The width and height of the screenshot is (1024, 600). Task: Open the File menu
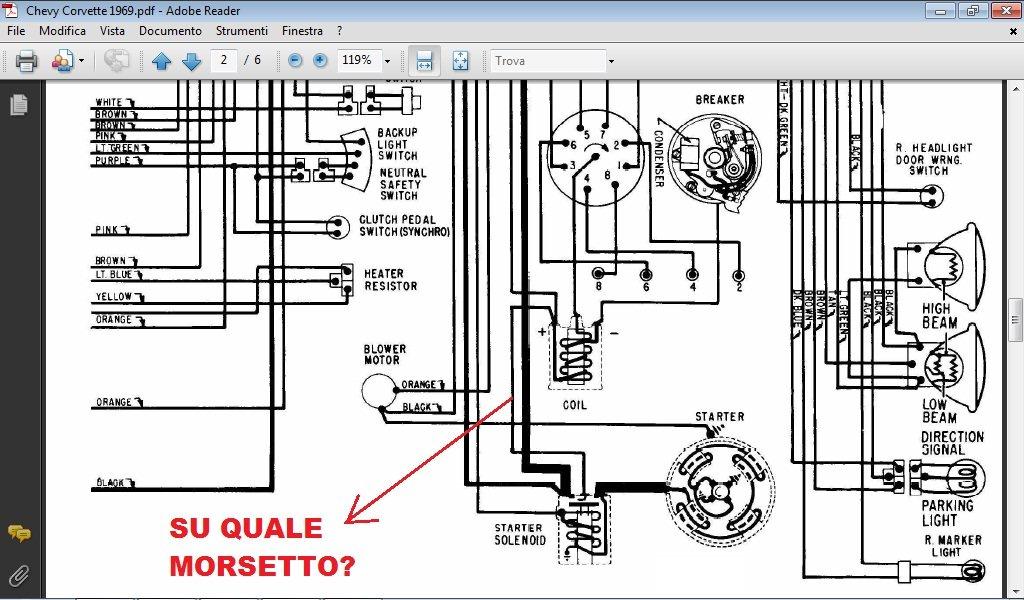16,31
